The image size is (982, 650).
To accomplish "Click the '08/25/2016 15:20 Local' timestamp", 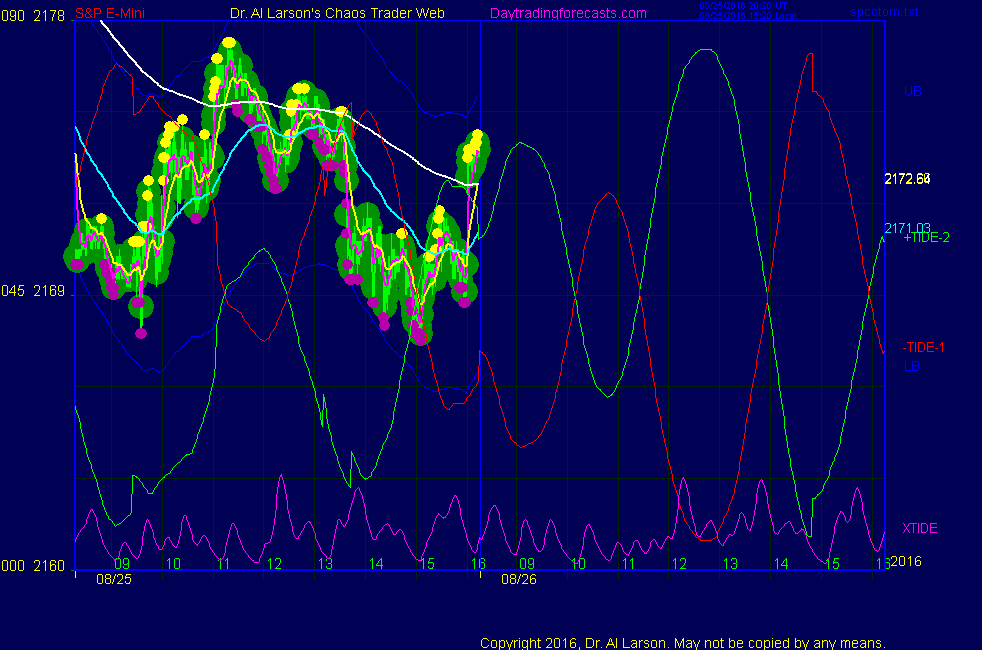I will [748, 16].
